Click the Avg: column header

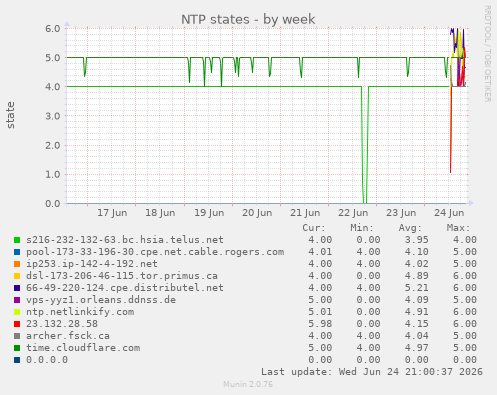click(x=410, y=228)
